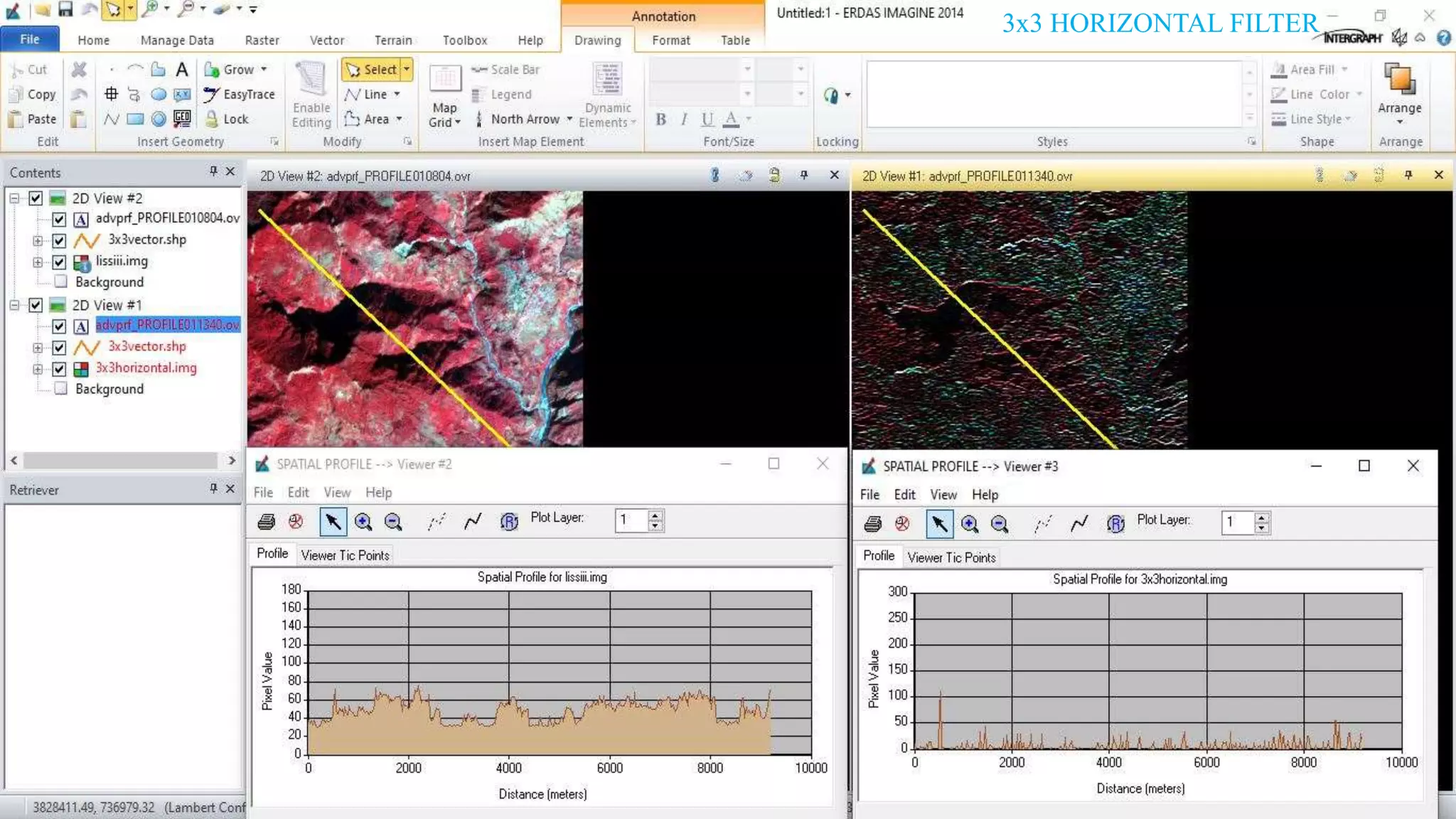The width and height of the screenshot is (1456, 819).
Task: Expand the lissiii.img tree node
Action: point(38,262)
